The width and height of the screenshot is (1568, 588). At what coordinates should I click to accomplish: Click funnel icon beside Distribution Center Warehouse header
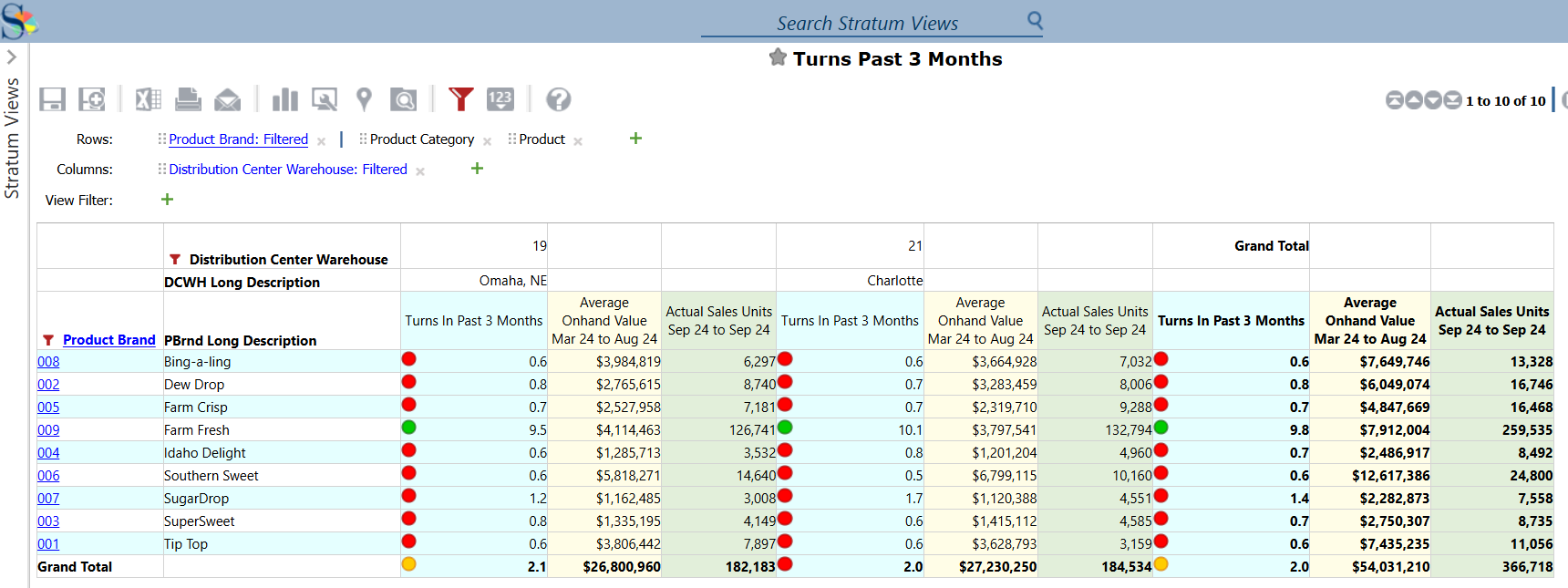coord(175,260)
